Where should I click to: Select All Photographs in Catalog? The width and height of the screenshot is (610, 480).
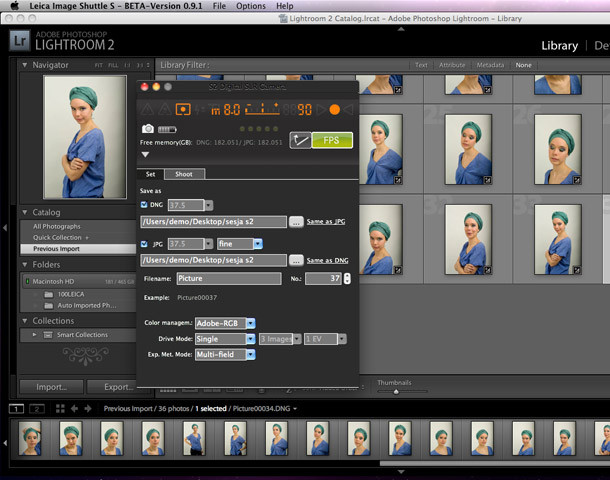[57, 226]
